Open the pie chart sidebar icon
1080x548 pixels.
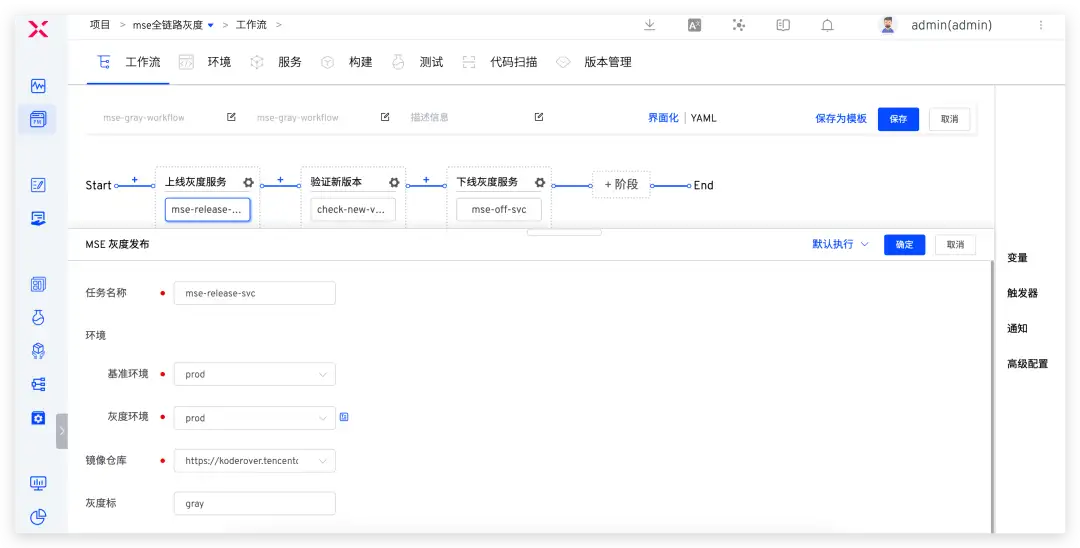[x=38, y=516]
